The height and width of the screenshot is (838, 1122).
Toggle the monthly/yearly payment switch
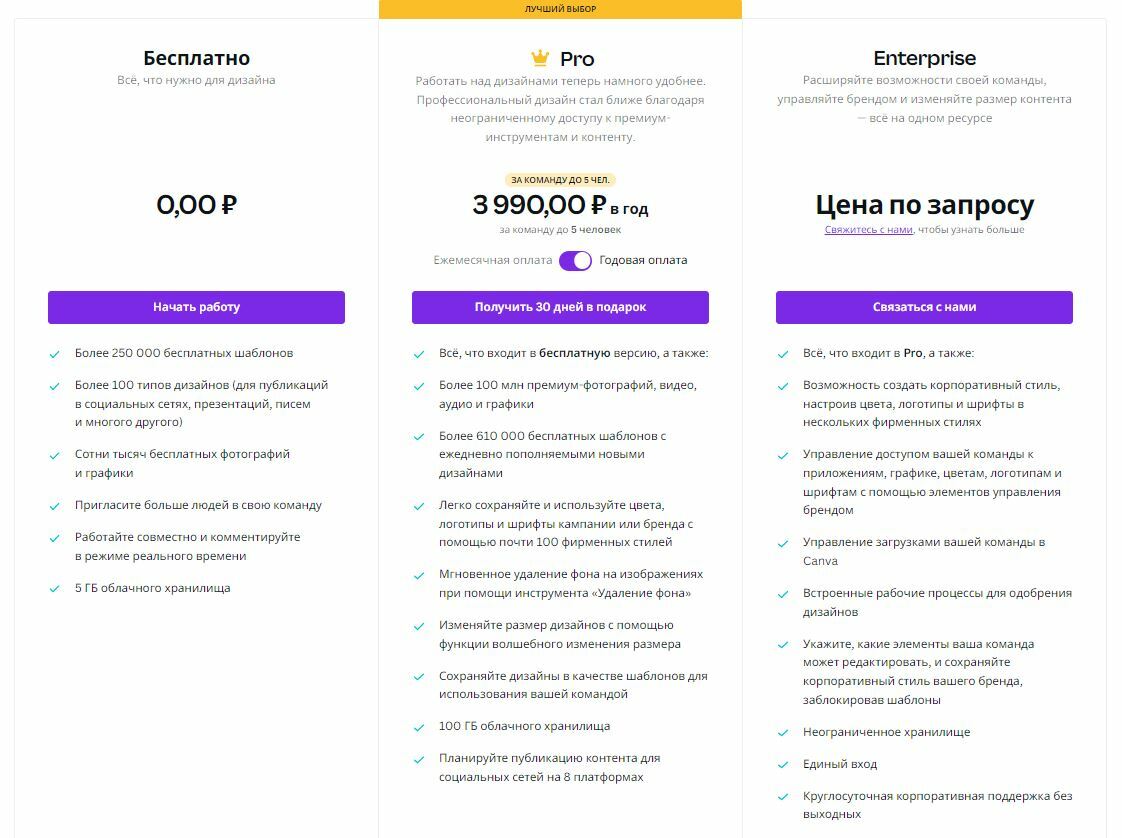click(575, 260)
